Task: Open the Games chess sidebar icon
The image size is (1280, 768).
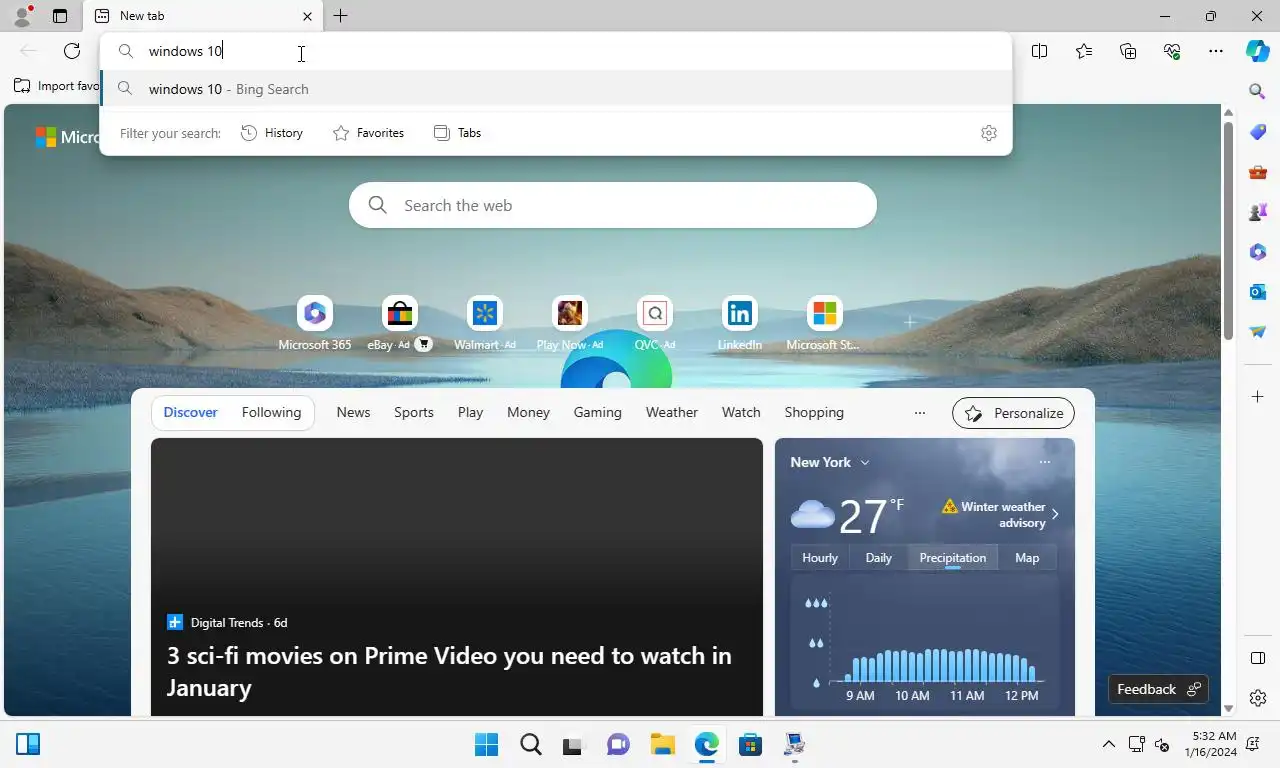Action: pyautogui.click(x=1258, y=212)
